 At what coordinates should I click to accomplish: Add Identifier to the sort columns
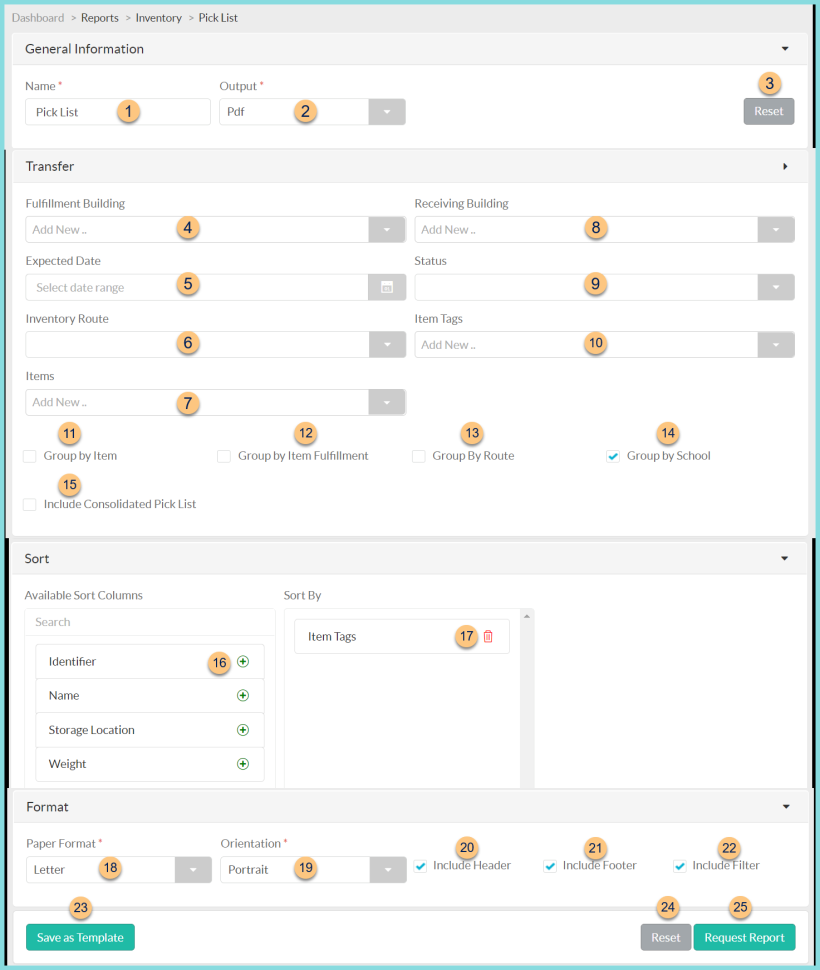243,661
